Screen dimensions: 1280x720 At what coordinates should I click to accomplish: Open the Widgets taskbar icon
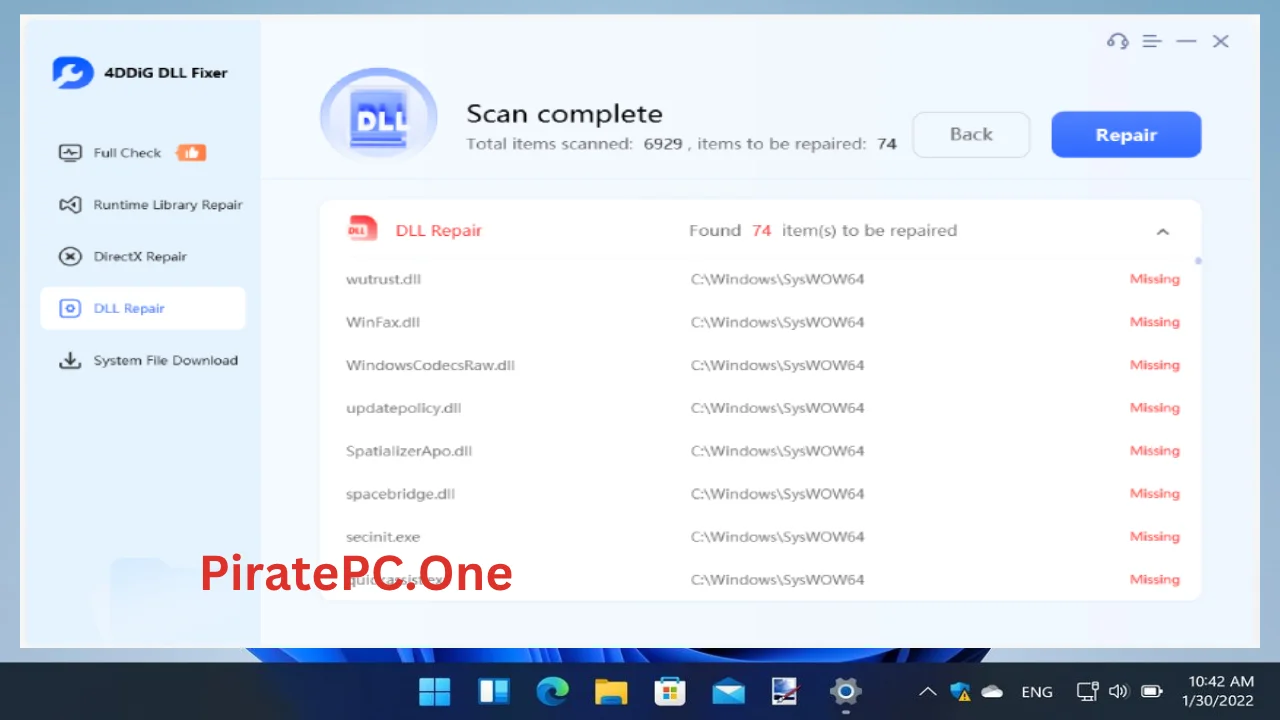[x=494, y=691]
